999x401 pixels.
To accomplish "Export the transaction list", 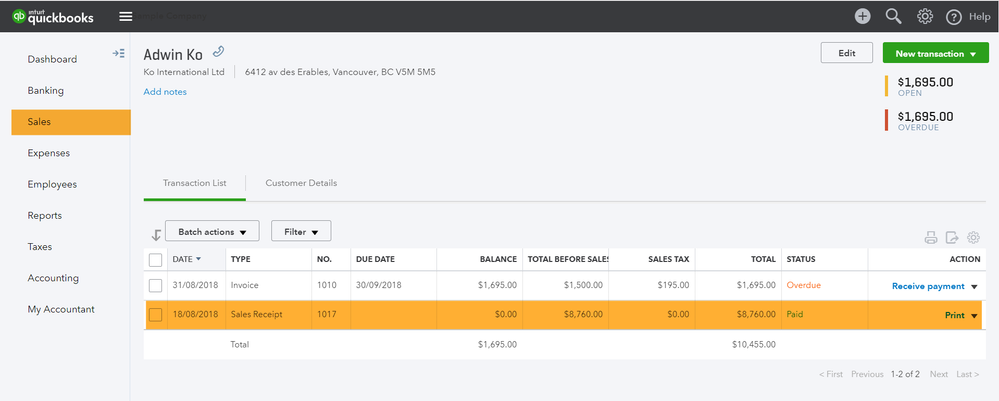I will click(x=952, y=238).
